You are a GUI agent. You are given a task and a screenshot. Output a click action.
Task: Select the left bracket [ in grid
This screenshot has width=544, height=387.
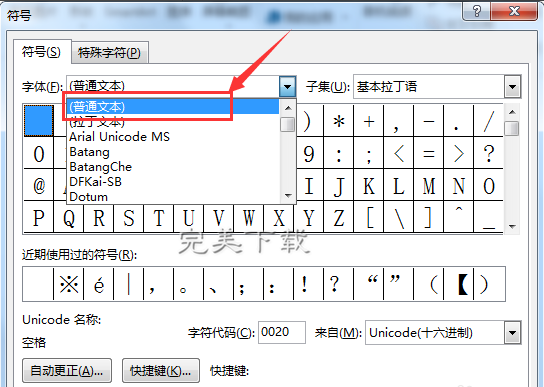coord(369,217)
